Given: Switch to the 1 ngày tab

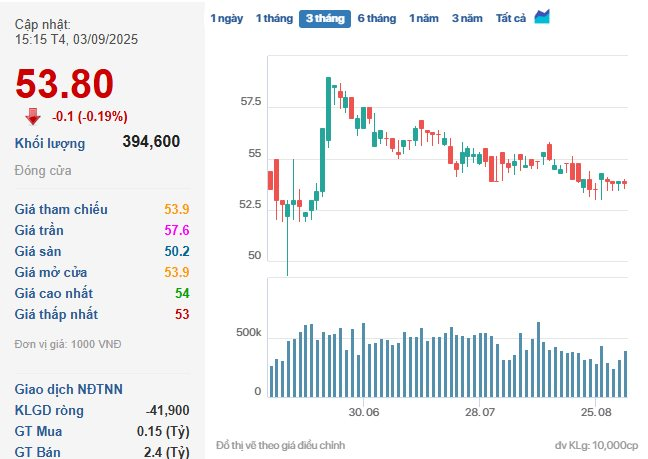Looking at the screenshot, I should pos(226,19).
